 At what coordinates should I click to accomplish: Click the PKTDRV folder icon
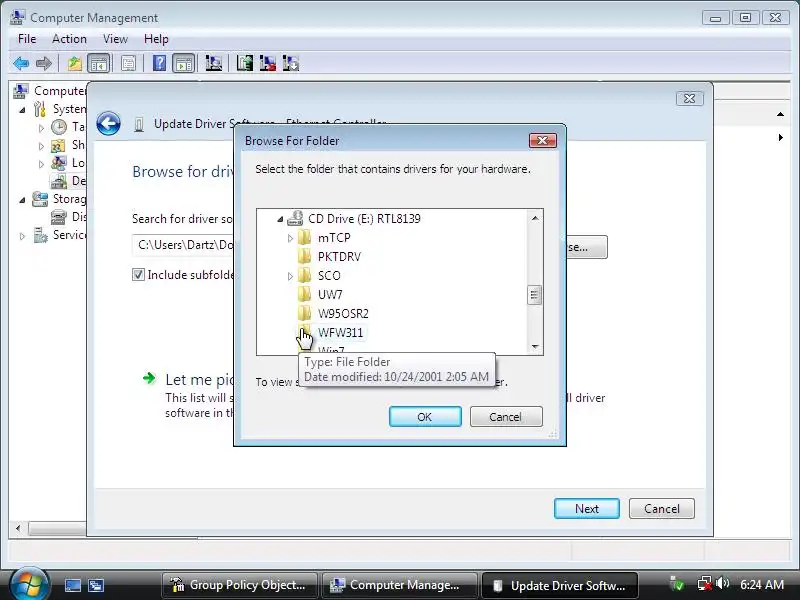click(x=305, y=256)
